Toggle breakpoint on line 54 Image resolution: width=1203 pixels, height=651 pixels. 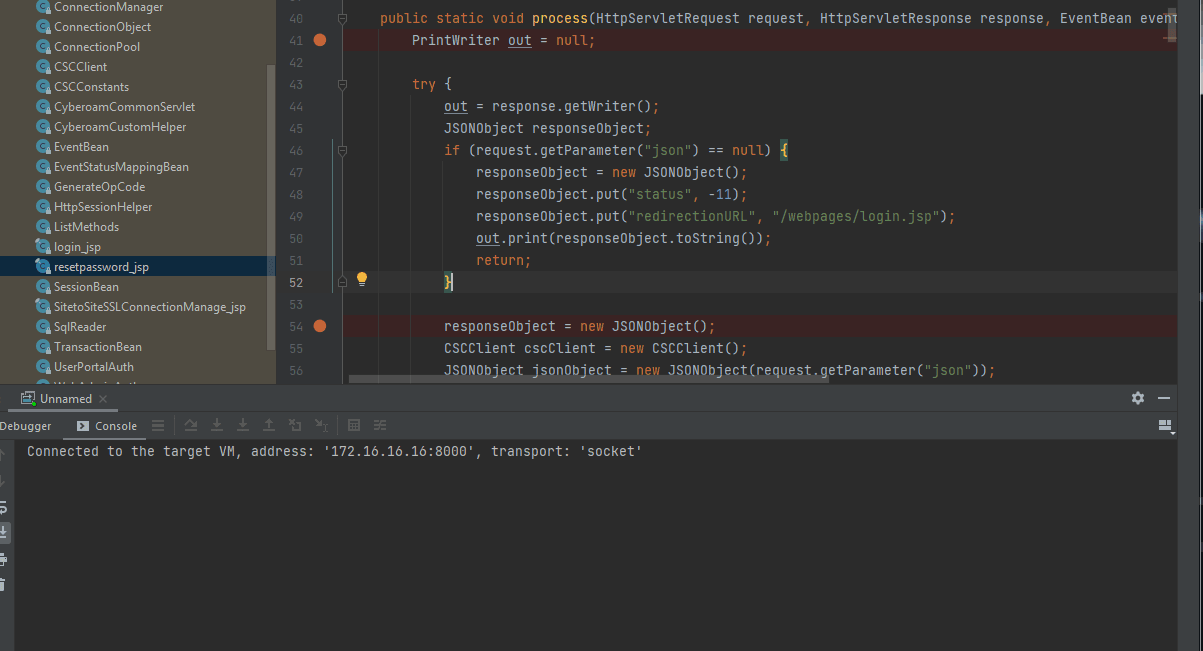click(x=320, y=326)
